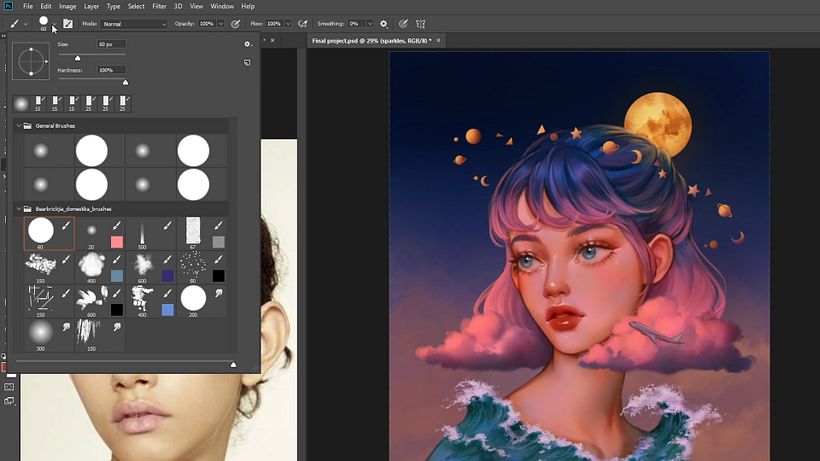Open the Select menu
Viewport: 820px width, 461px height.
[136, 6]
